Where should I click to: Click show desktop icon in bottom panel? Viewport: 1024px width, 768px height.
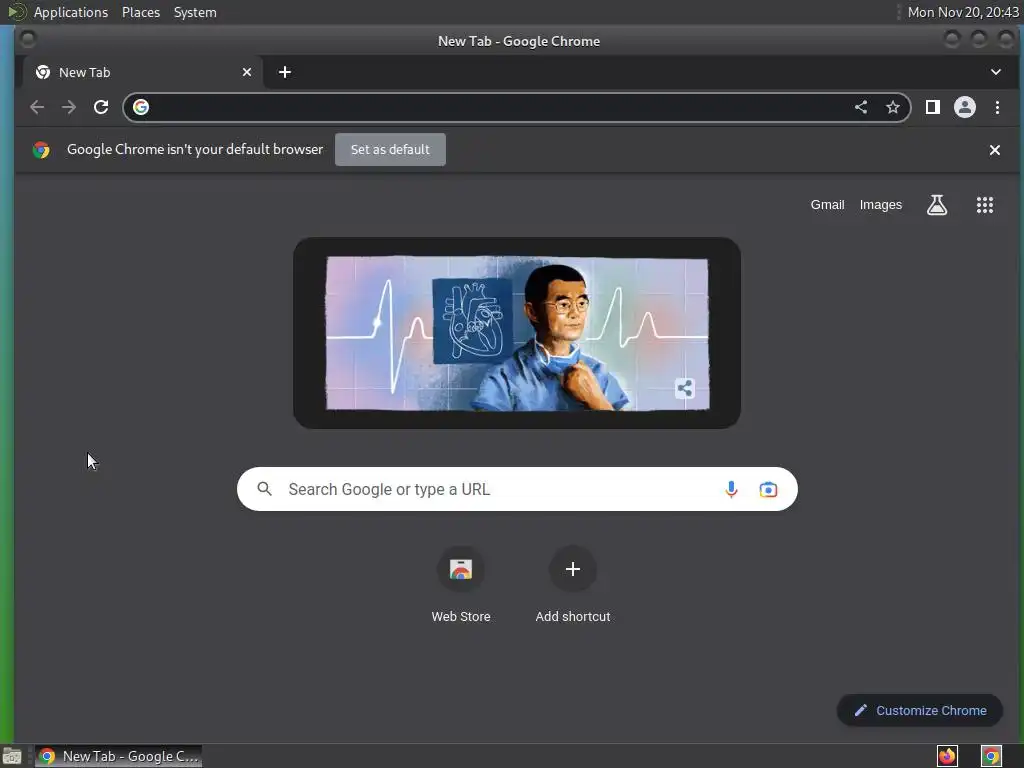coord(12,757)
